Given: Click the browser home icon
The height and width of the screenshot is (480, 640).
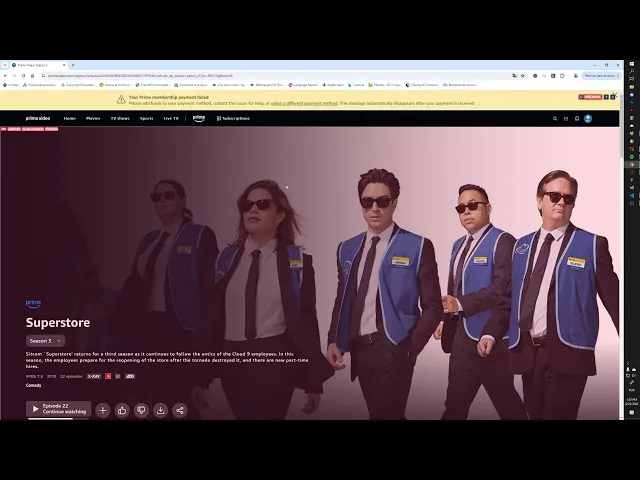Looking at the screenshot, I should [32, 76].
